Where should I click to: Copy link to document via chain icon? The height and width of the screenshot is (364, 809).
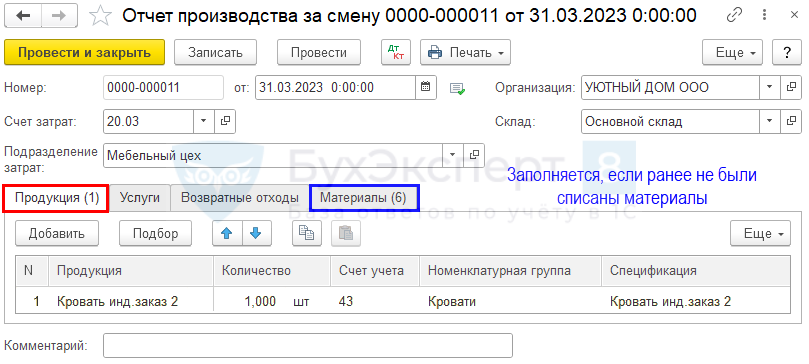(x=734, y=16)
